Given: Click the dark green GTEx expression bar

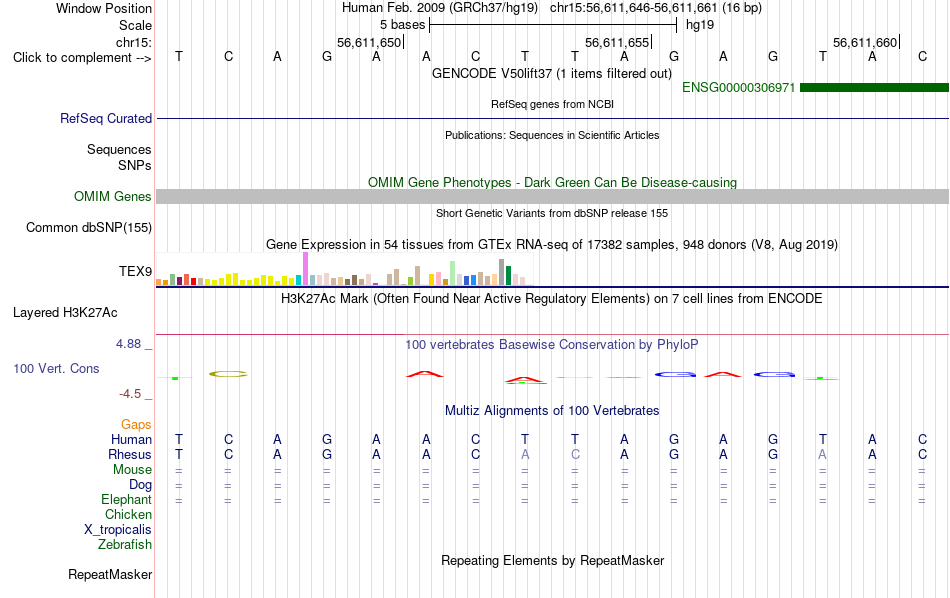Looking at the screenshot, I should (509, 275).
